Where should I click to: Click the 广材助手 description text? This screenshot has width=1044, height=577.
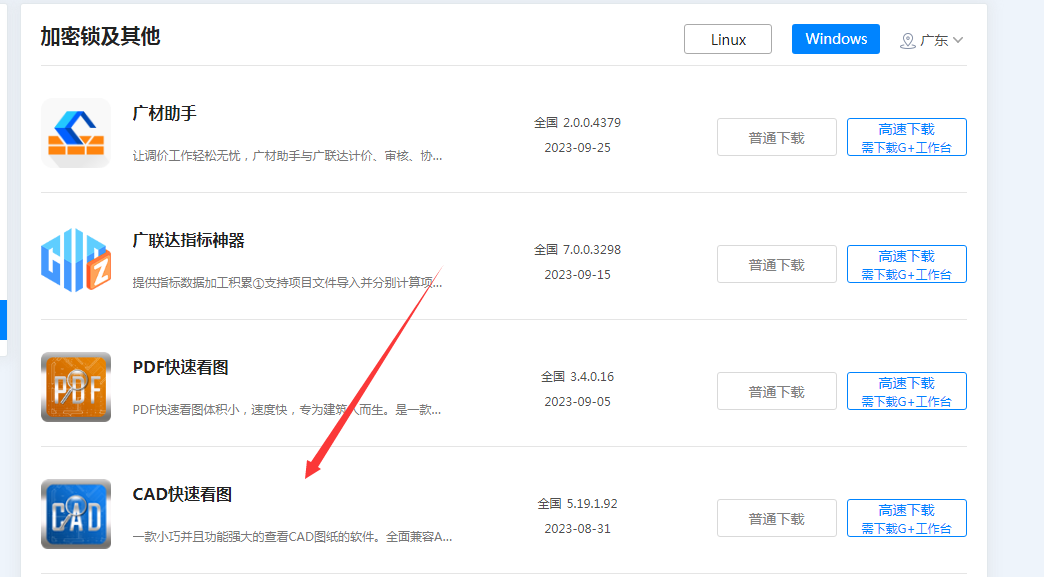pos(287,156)
